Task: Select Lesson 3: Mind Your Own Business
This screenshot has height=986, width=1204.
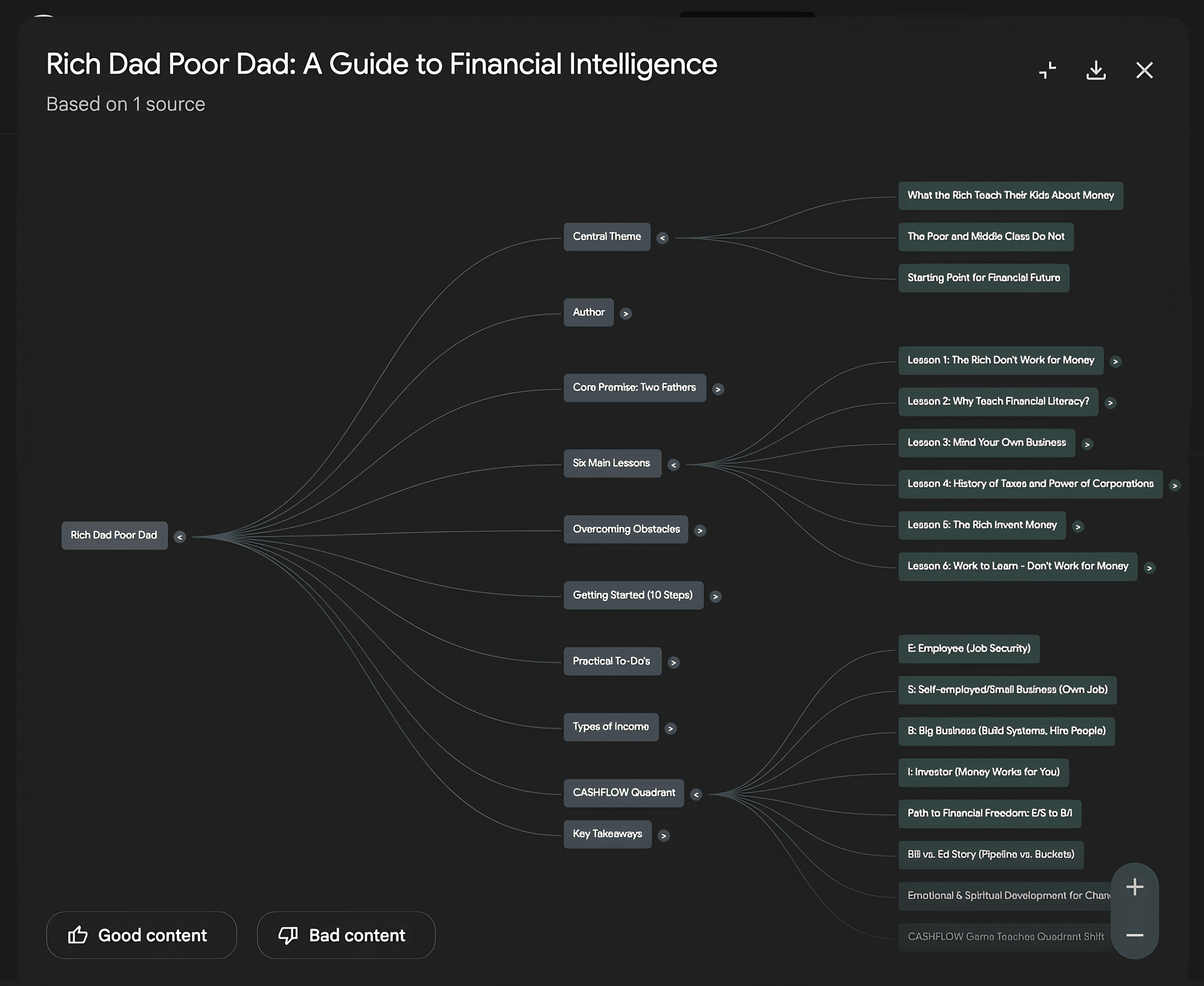Action: pos(986,443)
